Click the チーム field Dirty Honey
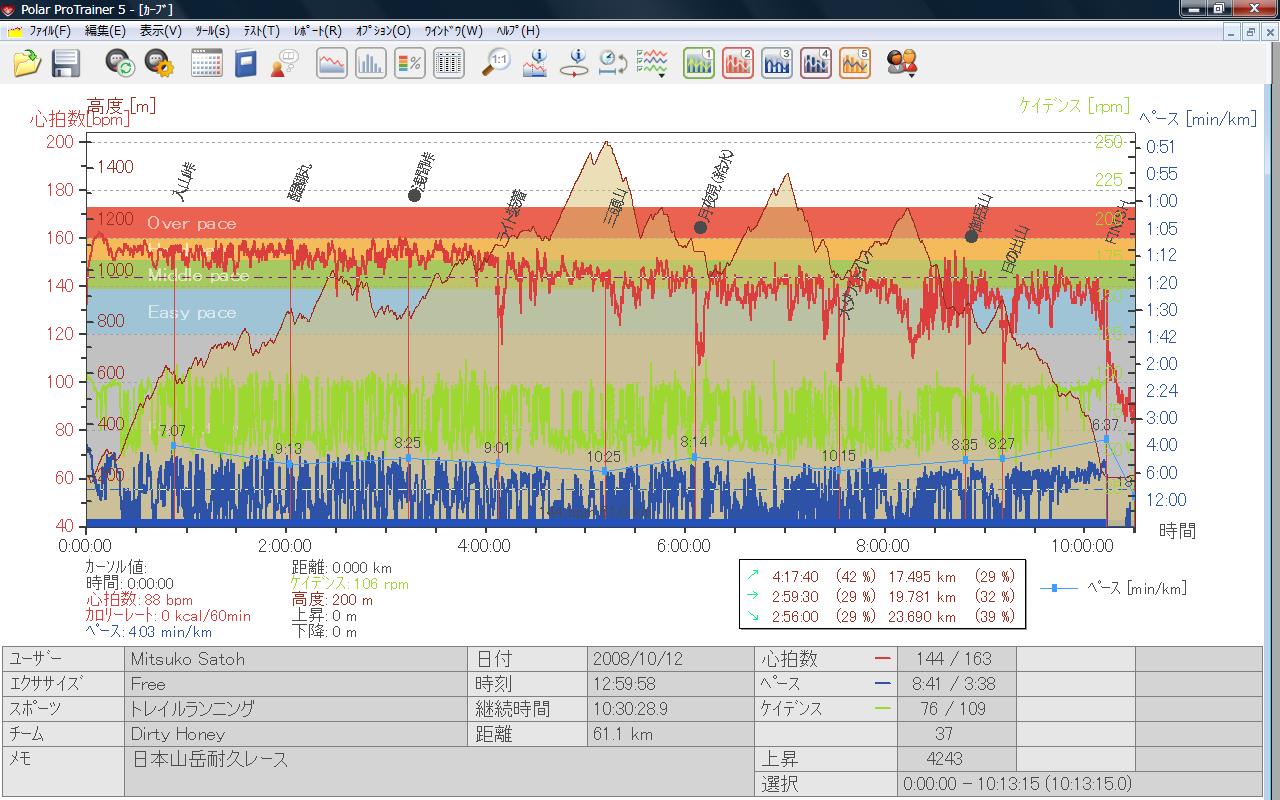This screenshot has width=1280, height=800. point(296,734)
